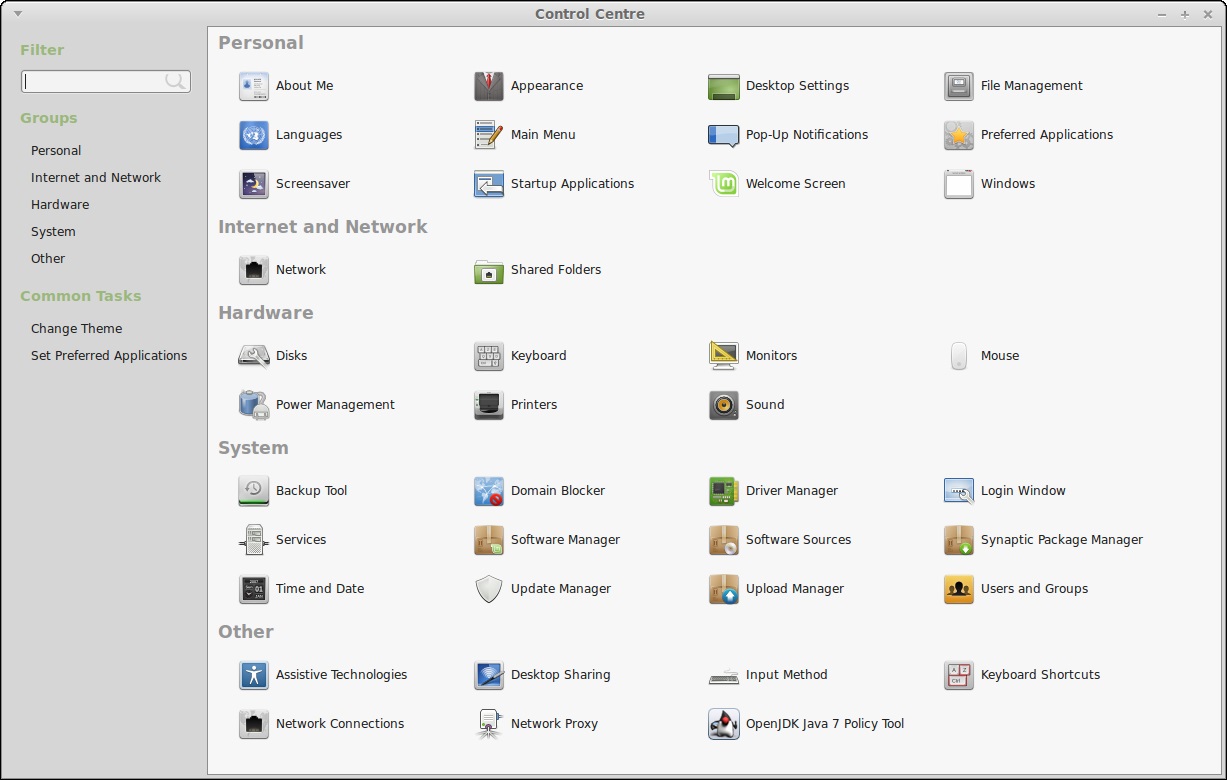1227x780 pixels.
Task: Open the Monitors icon
Action: 724,356
